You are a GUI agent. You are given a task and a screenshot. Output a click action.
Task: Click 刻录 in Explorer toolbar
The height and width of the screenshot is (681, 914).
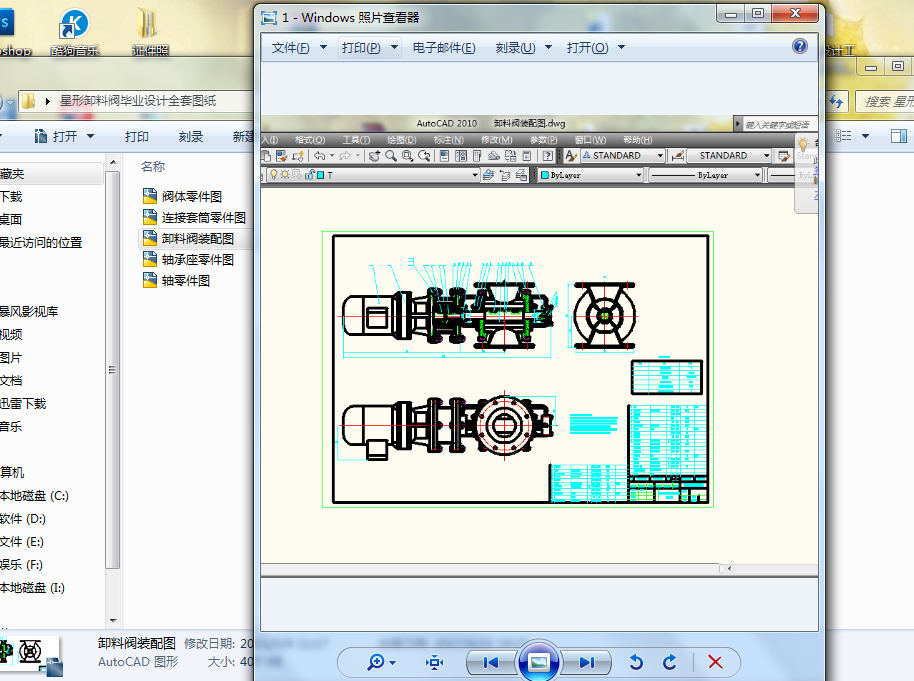point(191,136)
